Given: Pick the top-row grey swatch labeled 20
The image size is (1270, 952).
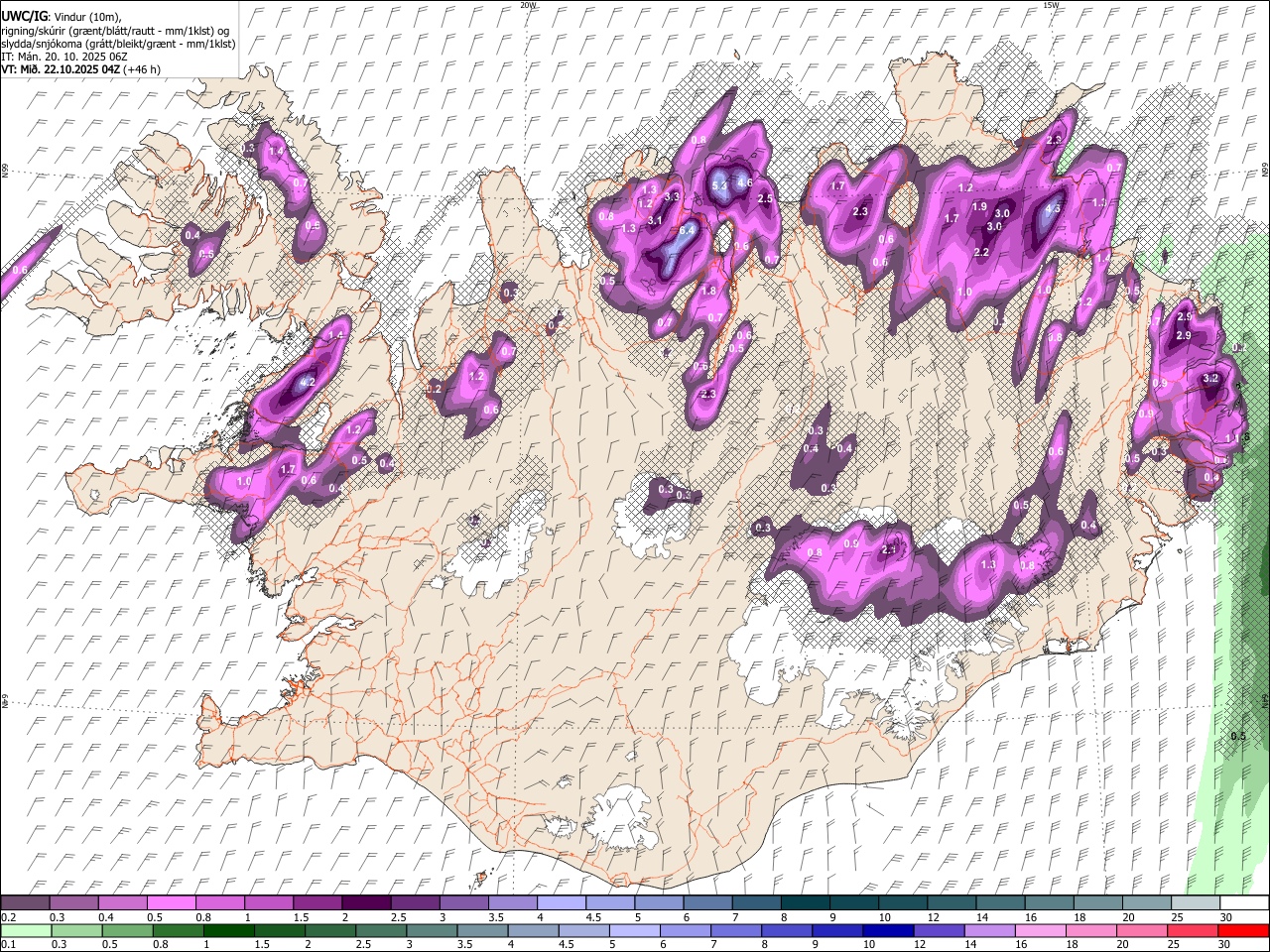Looking at the screenshot, I should pyautogui.click(x=1147, y=902).
